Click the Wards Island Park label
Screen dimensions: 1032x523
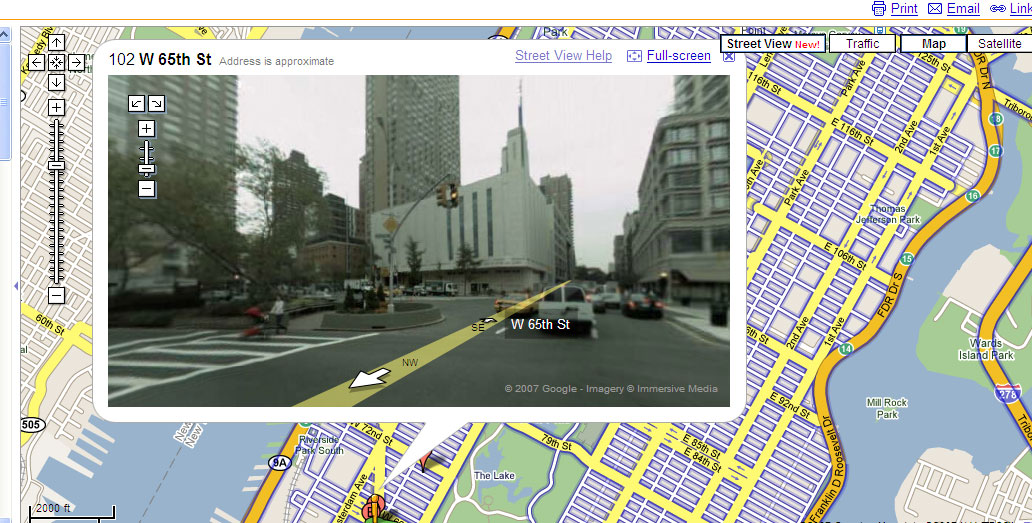pyautogui.click(x=986, y=349)
